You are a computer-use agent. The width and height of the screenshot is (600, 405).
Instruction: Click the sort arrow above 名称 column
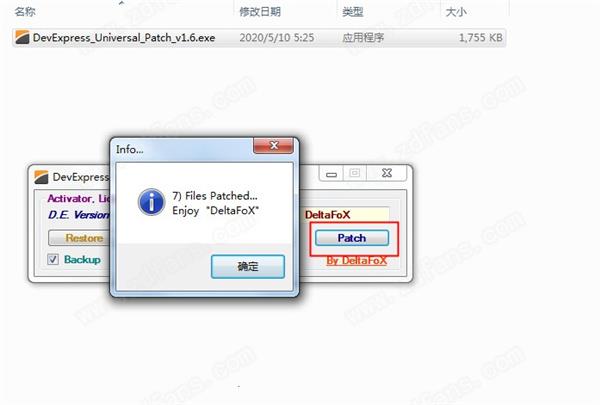(122, 3)
